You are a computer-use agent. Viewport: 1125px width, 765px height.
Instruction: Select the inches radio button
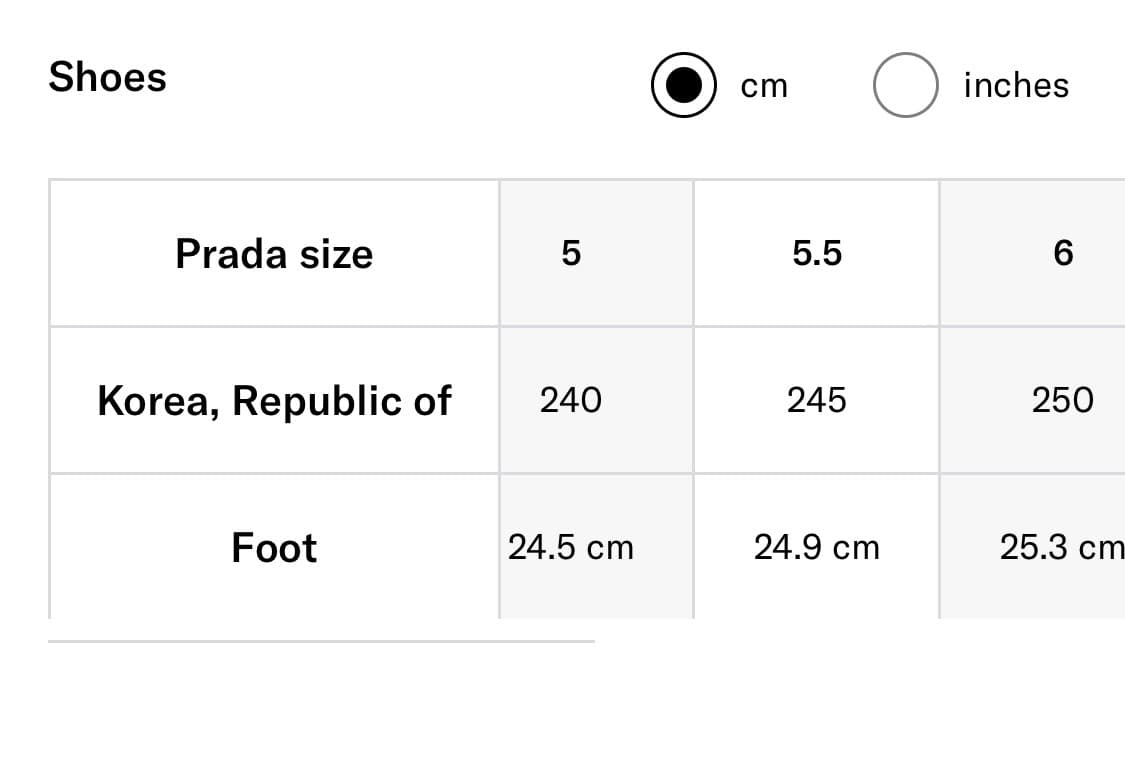coord(905,85)
